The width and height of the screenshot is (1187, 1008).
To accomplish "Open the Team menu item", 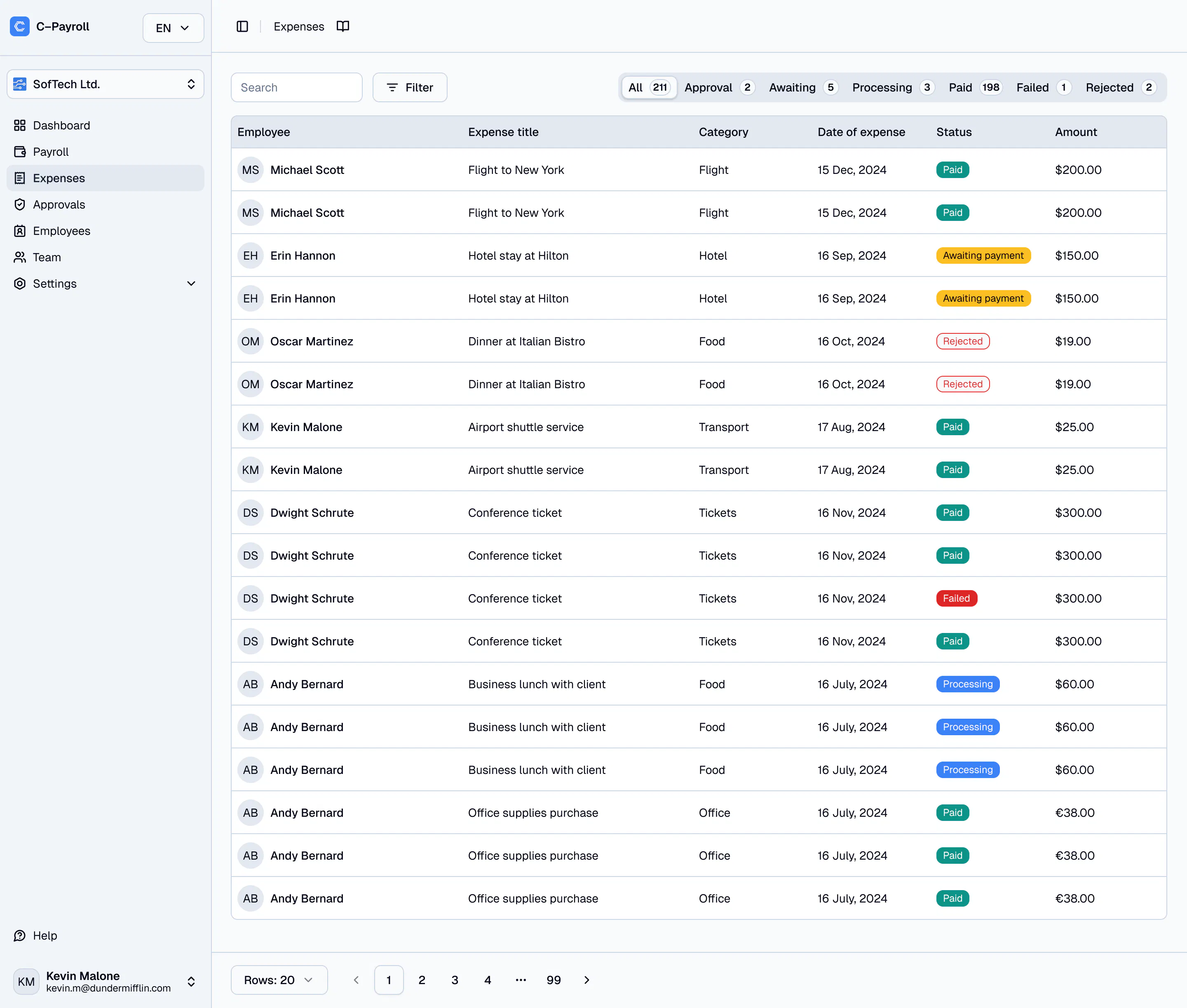I will [105, 257].
